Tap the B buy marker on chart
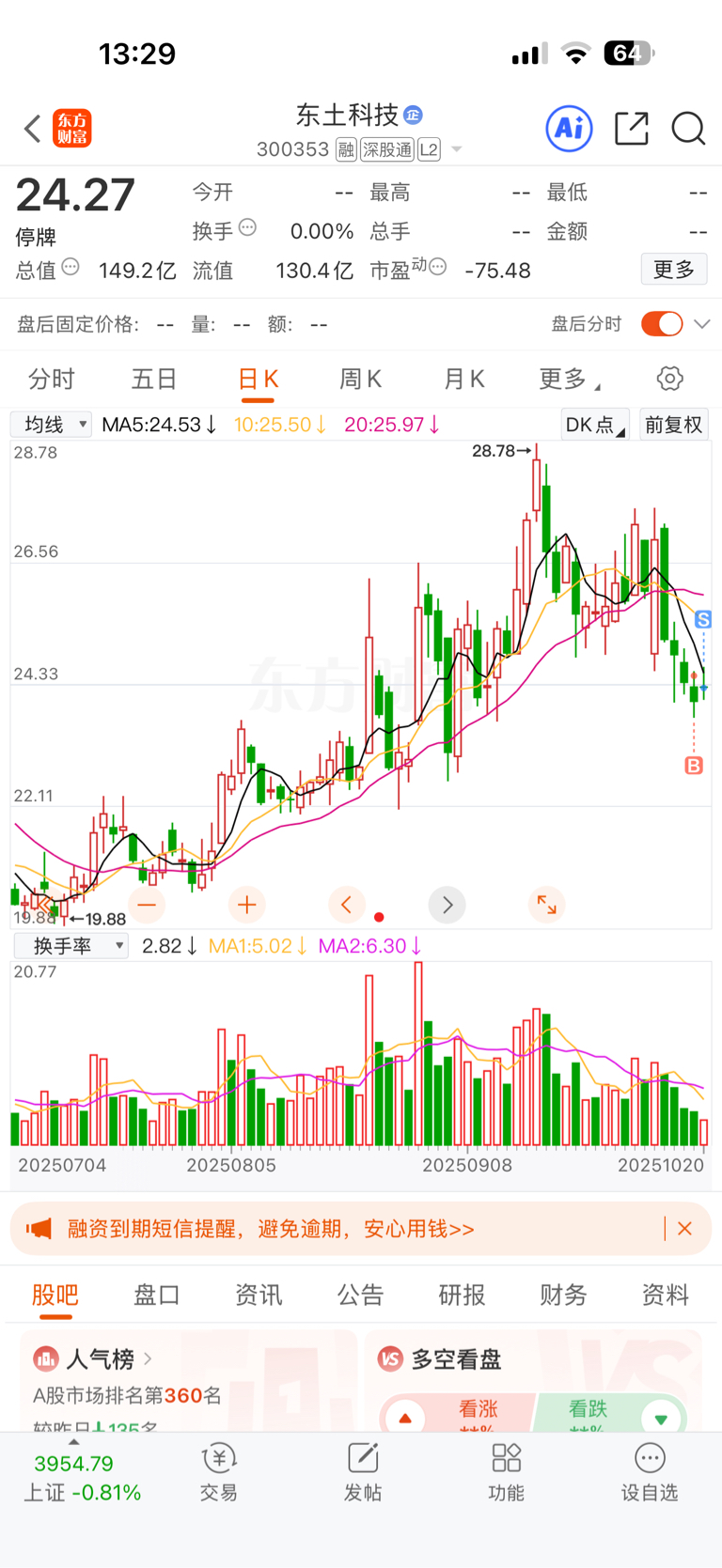Viewport: 722px width, 1568px height. pyautogui.click(x=694, y=766)
